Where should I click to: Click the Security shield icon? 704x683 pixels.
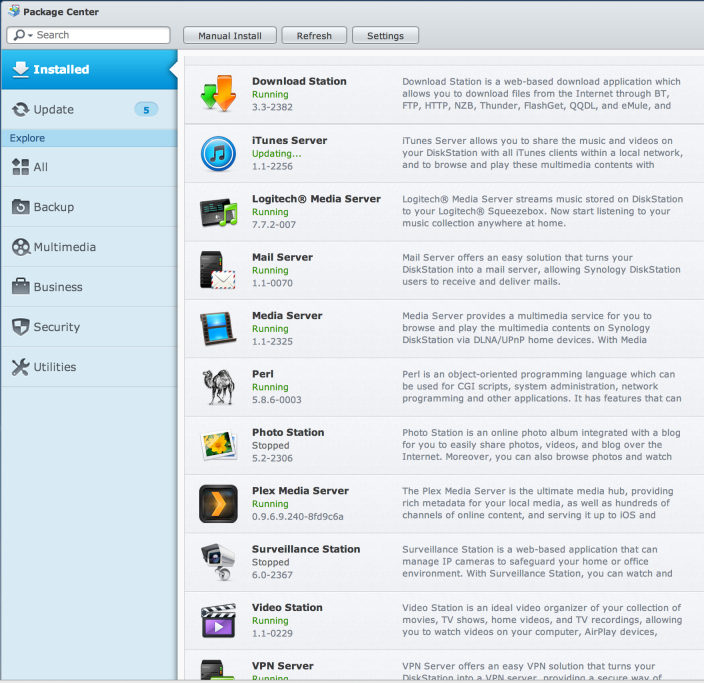click(21, 327)
